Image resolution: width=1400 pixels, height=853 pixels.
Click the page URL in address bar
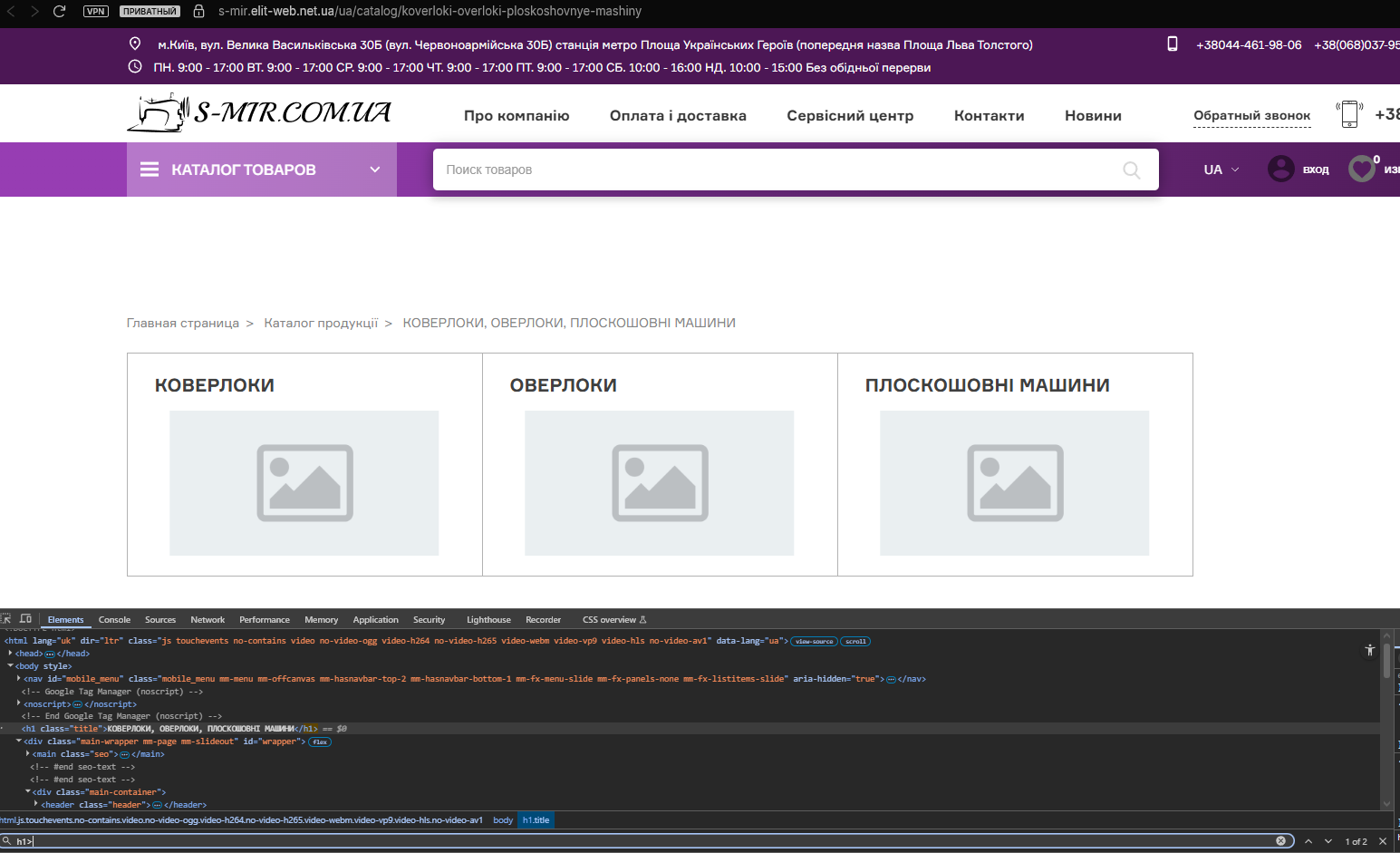(430, 11)
